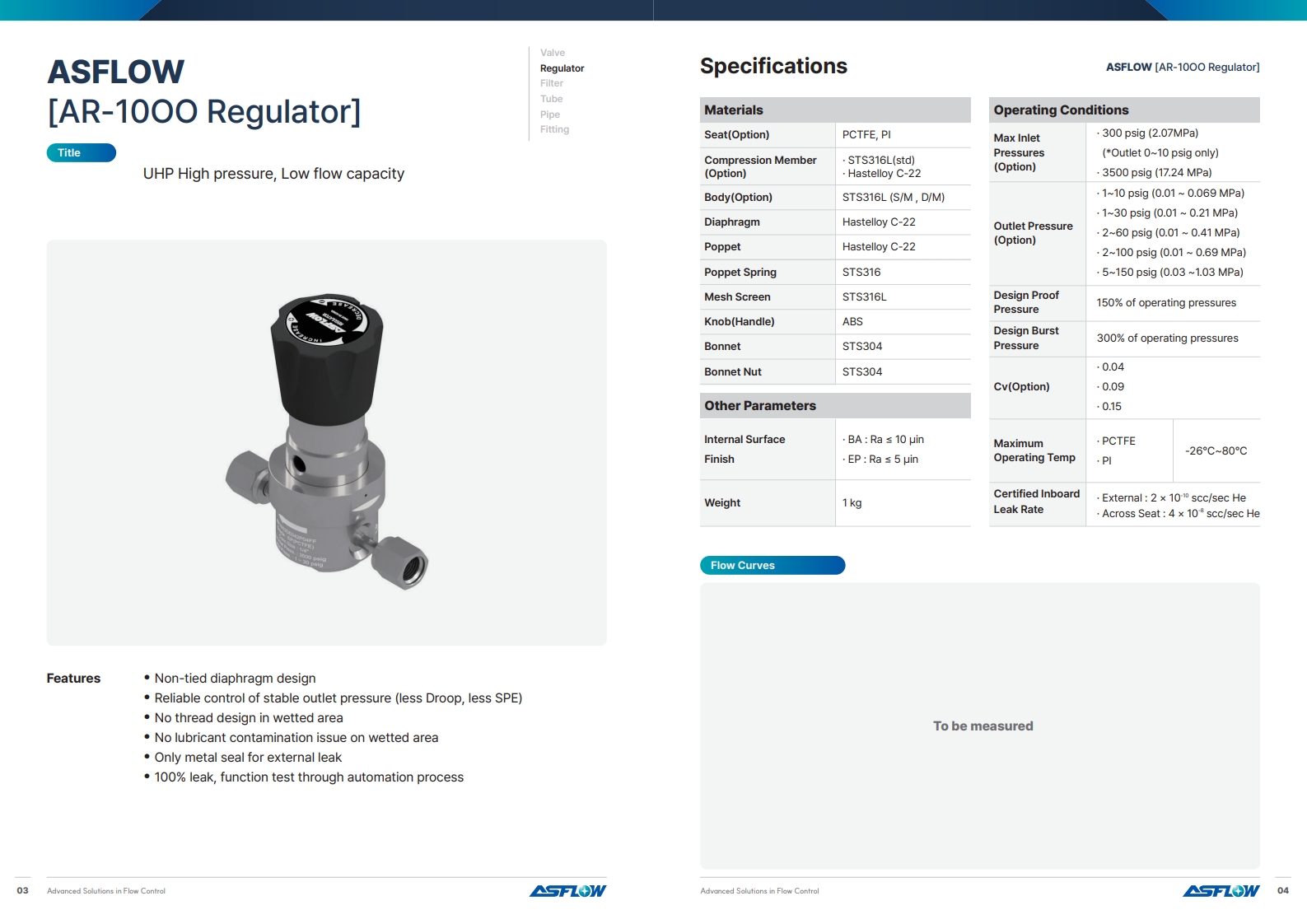Click the 'To be measured' flow curve placeholder
This screenshot has width=1307, height=924.
pyautogui.click(x=982, y=726)
